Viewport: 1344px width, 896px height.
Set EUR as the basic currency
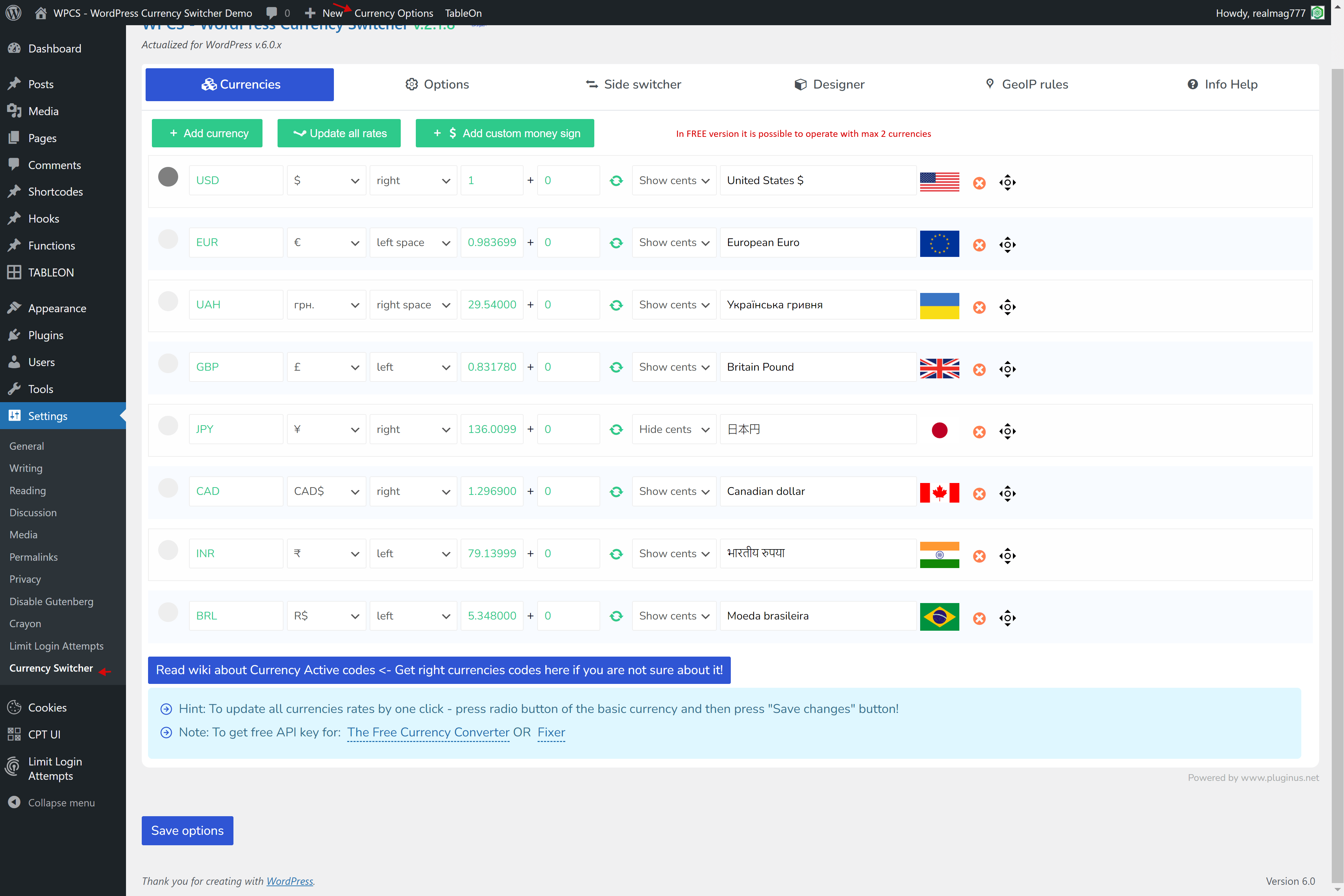click(x=168, y=239)
